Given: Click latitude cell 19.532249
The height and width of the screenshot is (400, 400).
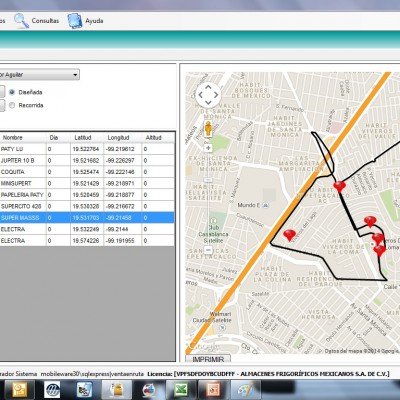Looking at the screenshot, I should (x=87, y=229).
